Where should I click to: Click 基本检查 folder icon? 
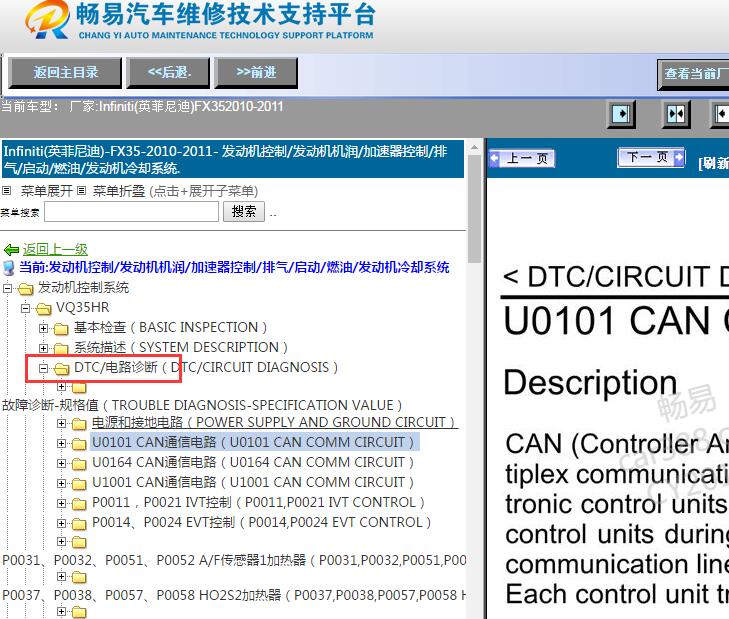[x=61, y=329]
